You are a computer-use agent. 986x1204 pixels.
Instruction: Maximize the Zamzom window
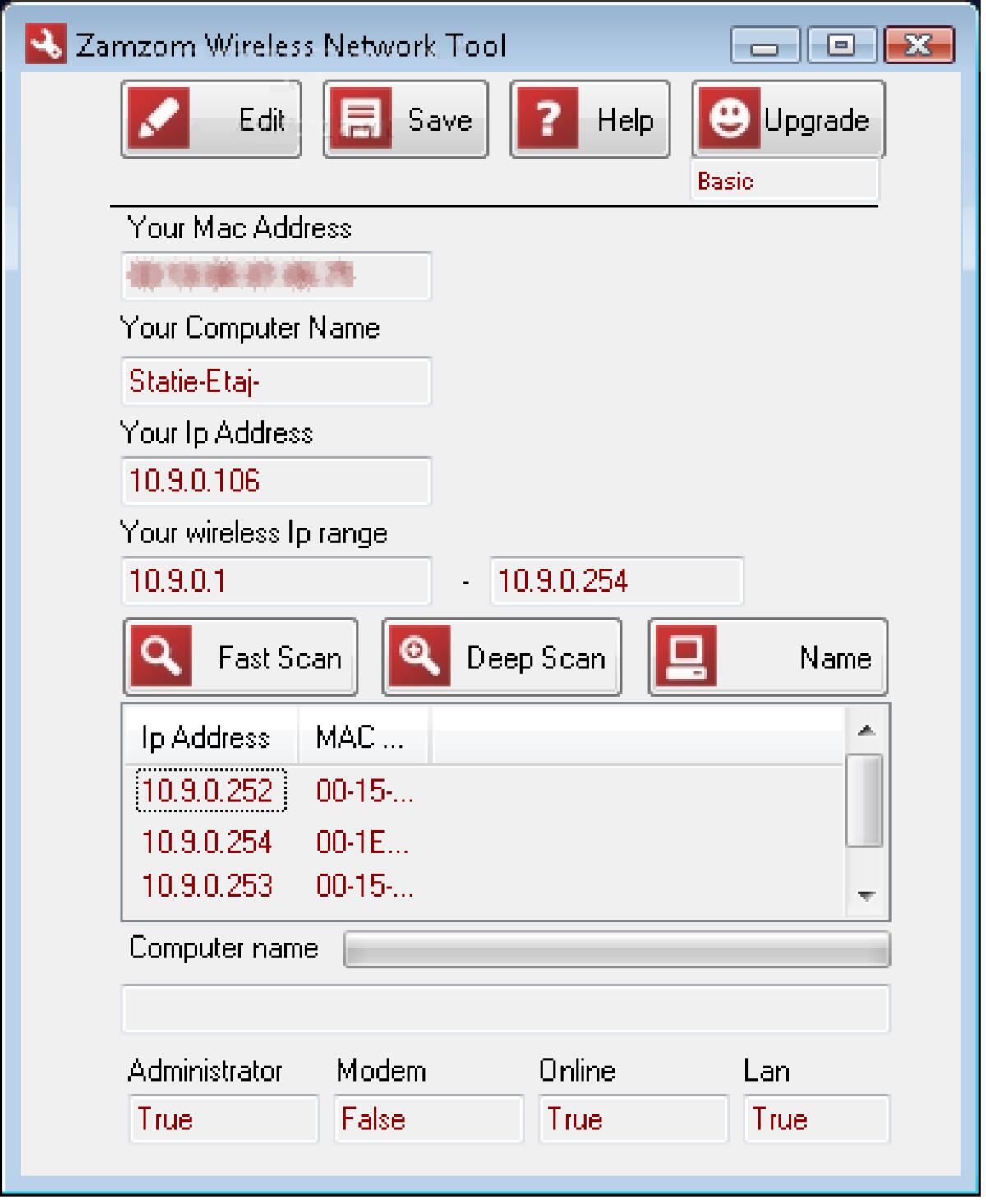point(841,45)
